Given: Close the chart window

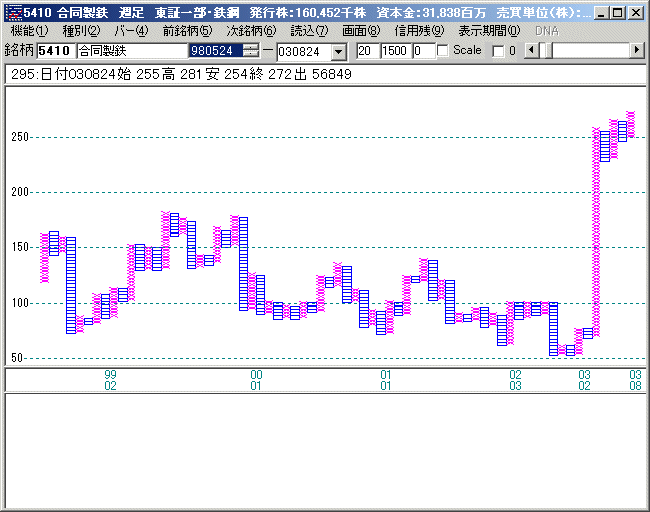Looking at the screenshot, I should tap(635, 13).
